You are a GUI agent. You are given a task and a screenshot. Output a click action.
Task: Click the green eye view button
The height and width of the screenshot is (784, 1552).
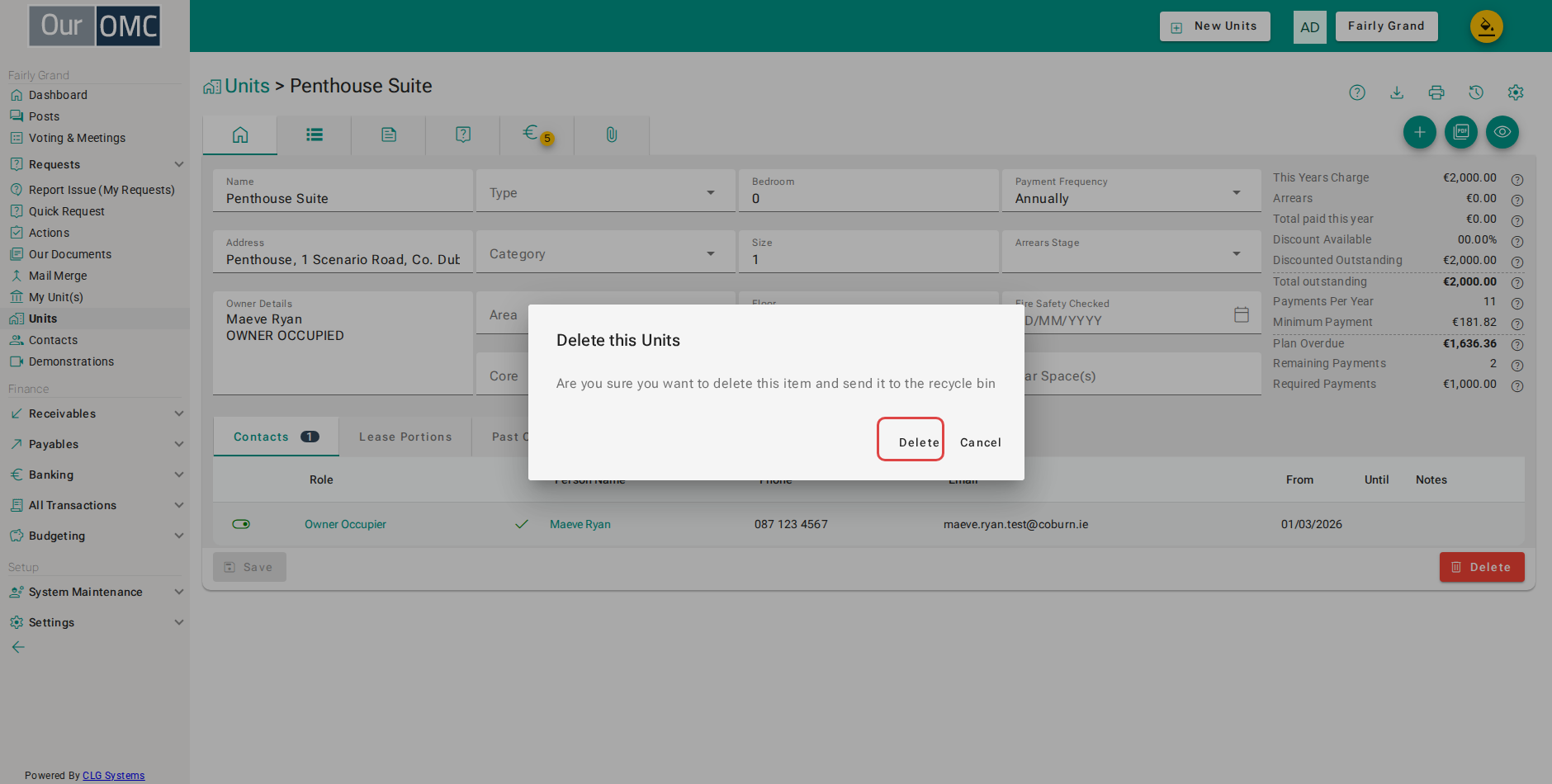click(x=1502, y=132)
